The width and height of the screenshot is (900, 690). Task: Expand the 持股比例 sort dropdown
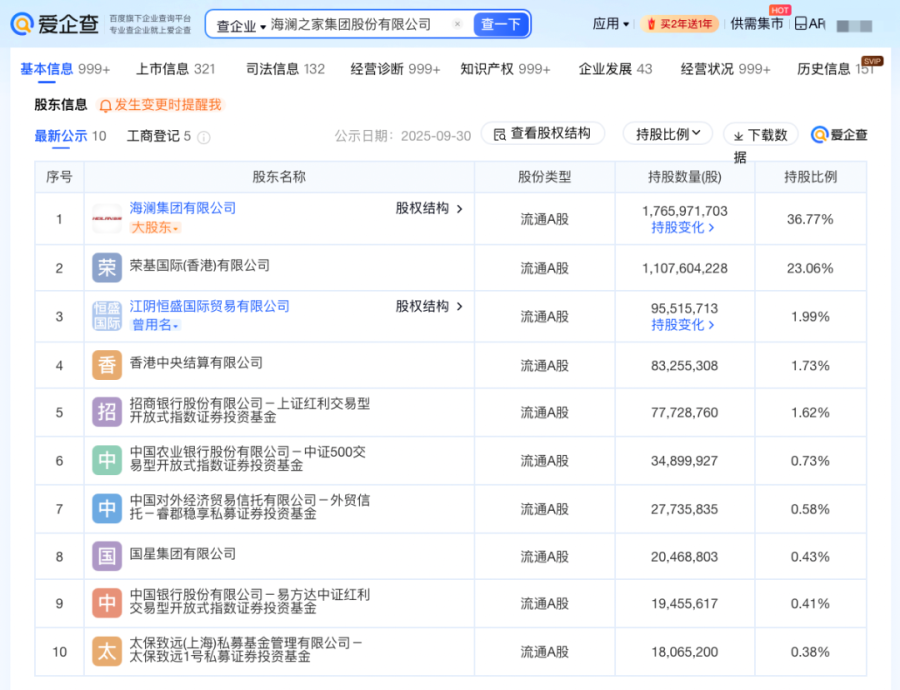[x=668, y=133]
